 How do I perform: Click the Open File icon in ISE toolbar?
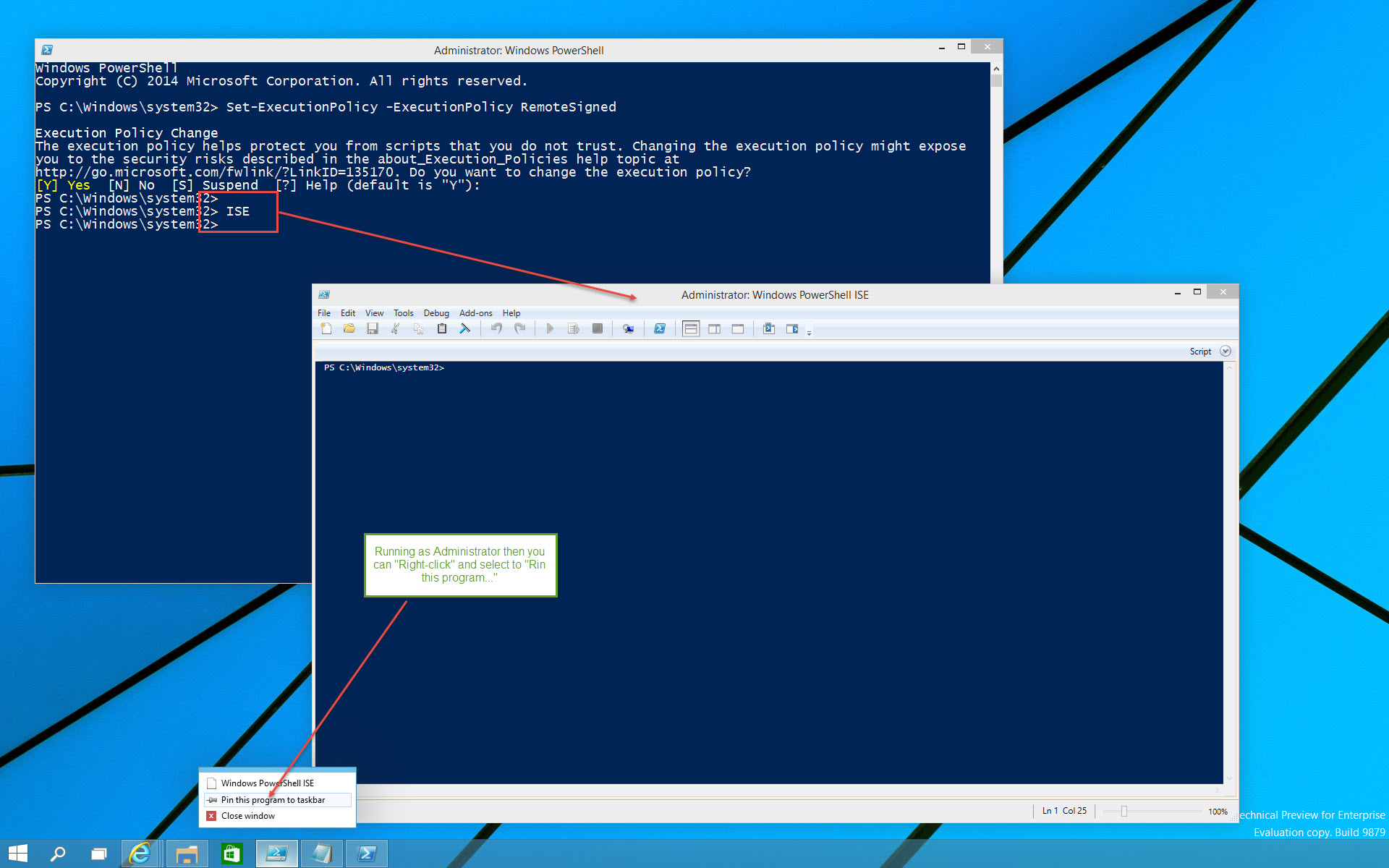click(348, 332)
